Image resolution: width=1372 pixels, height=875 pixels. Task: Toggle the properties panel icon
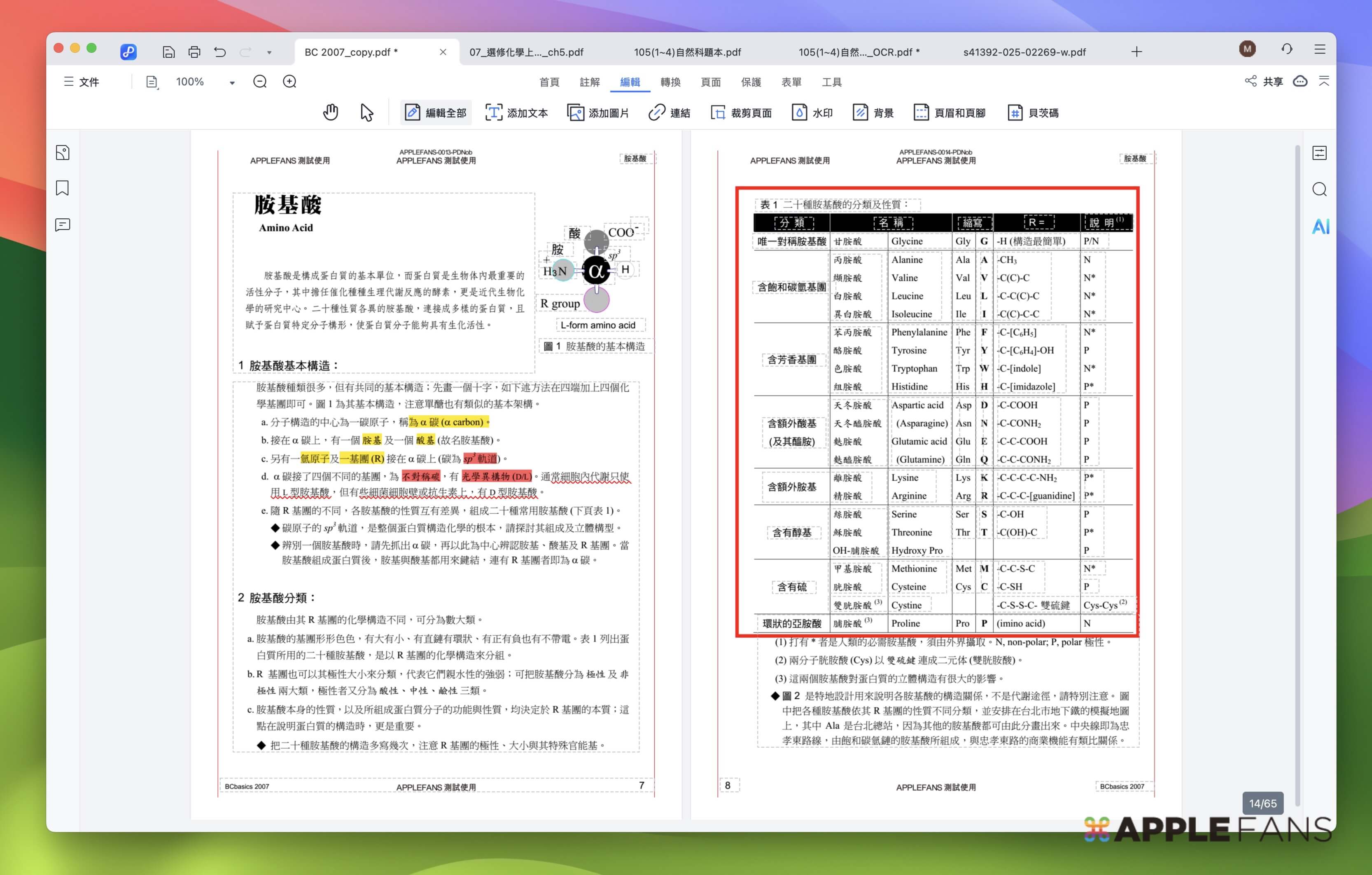point(1320,153)
